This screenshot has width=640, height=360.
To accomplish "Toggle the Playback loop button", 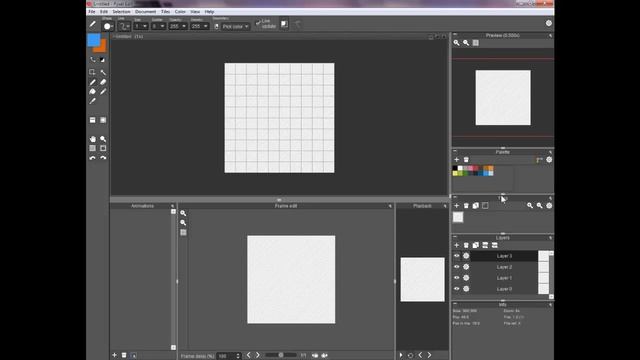I will click(x=411, y=356).
